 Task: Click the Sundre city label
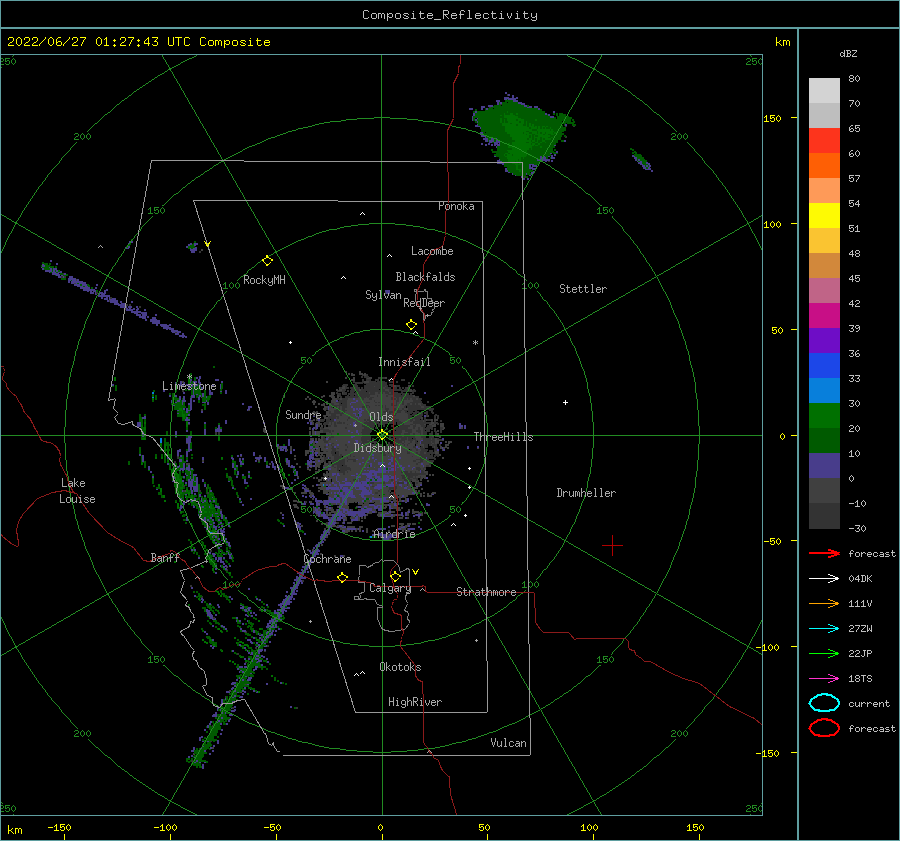[303, 414]
